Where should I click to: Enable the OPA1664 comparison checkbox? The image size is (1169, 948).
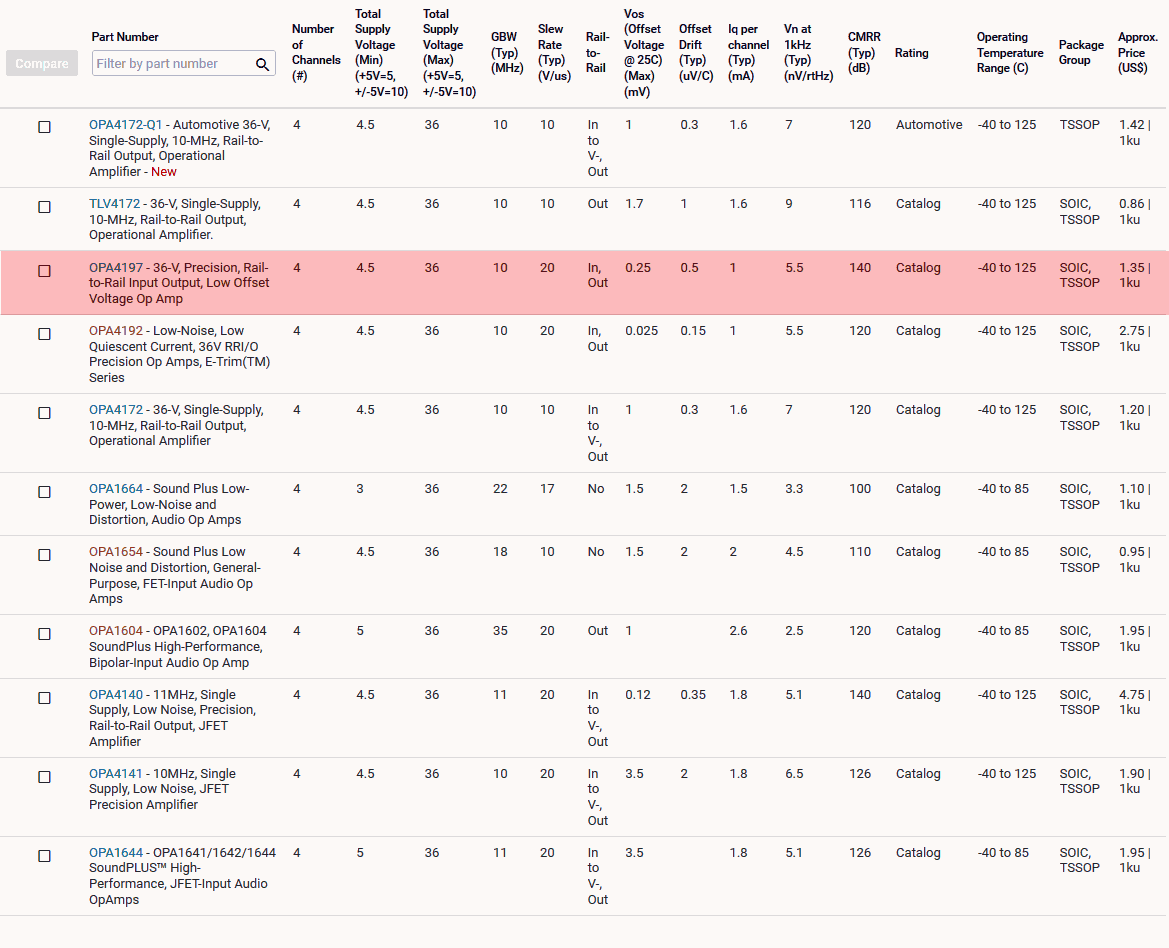(x=44, y=491)
